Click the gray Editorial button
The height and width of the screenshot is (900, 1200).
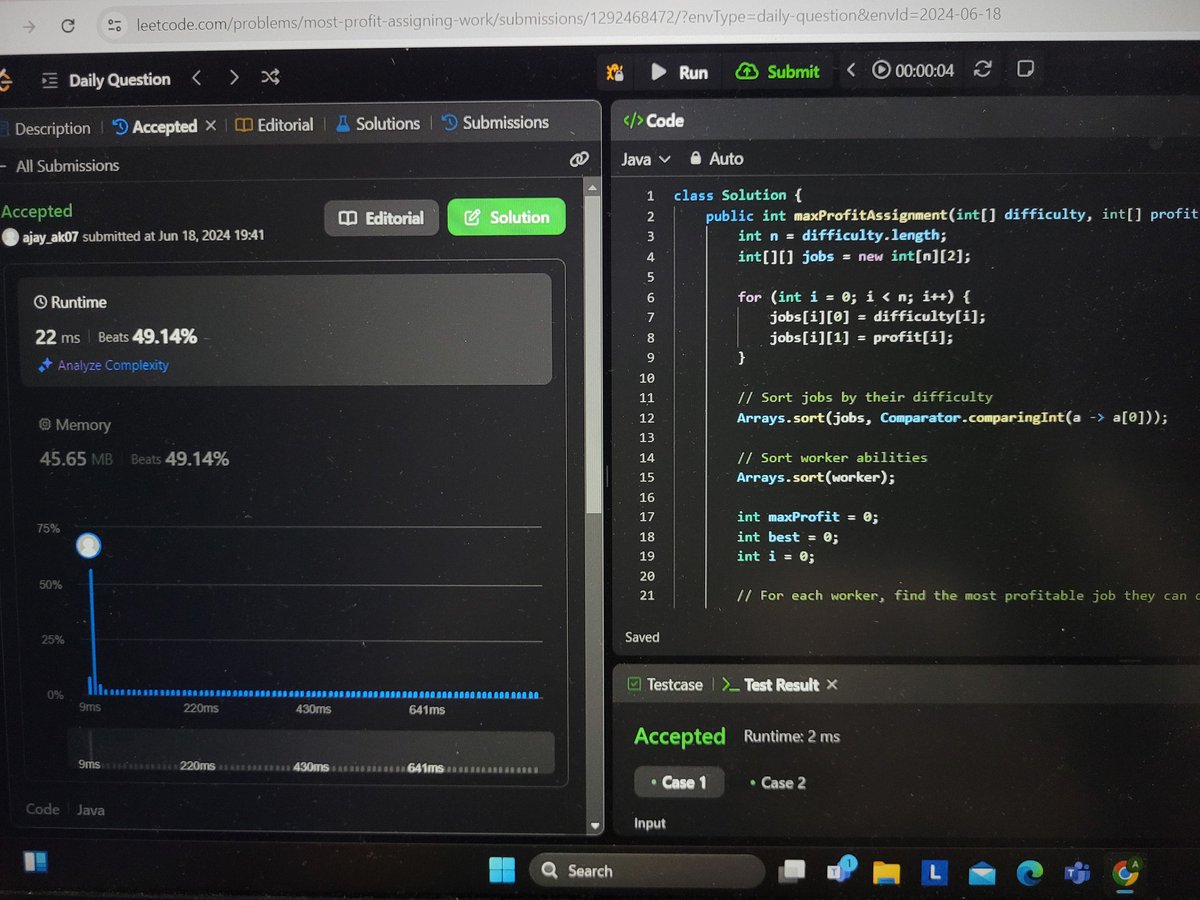[x=381, y=218]
